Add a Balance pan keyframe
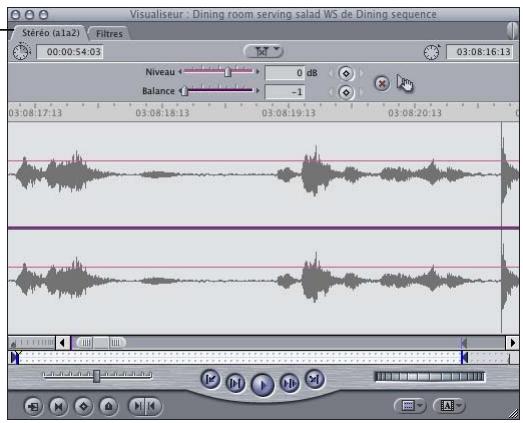The width and height of the screenshot is (523, 423). [346, 92]
